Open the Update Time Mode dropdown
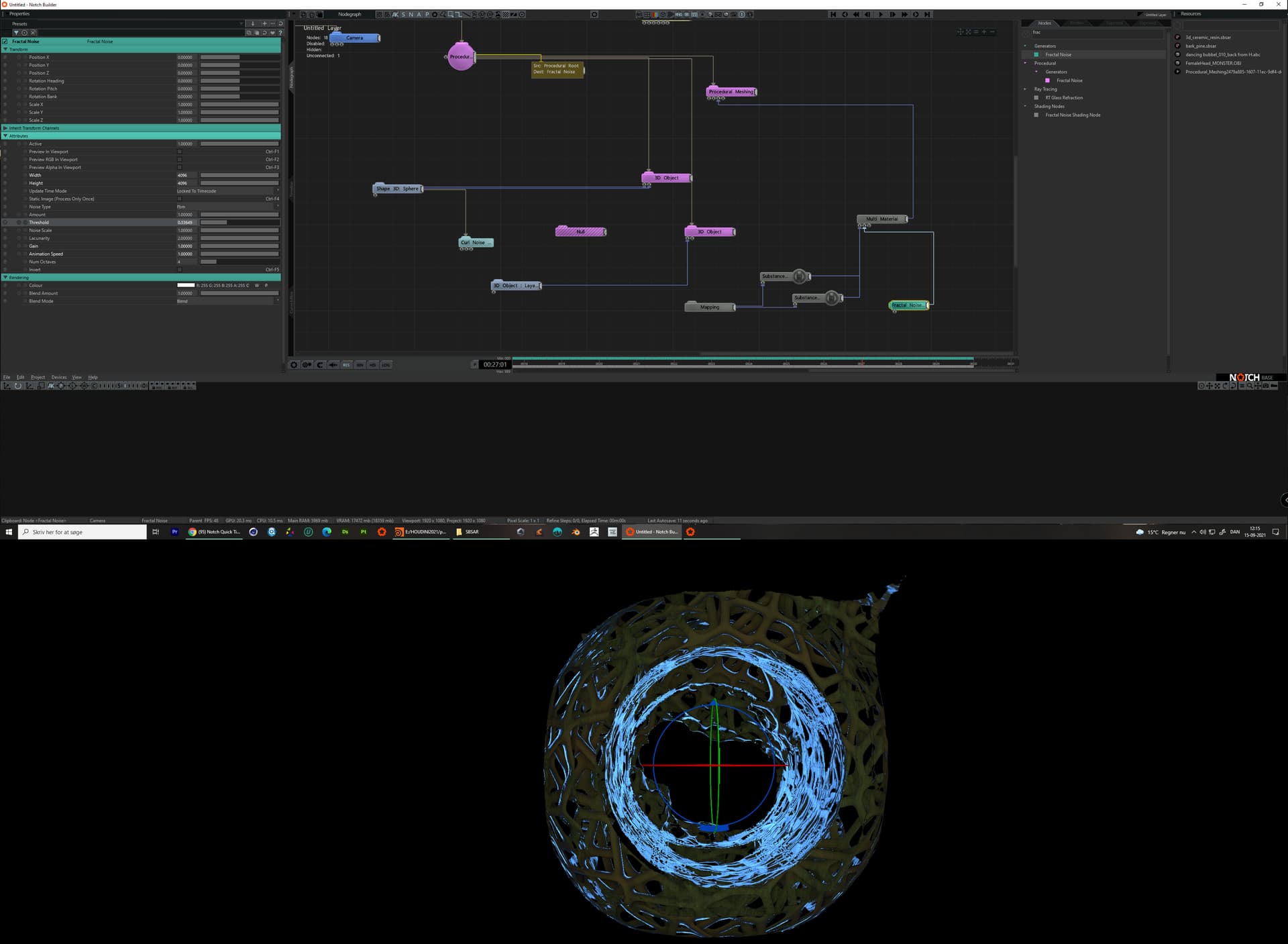Screen dimensions: 1288x944 click(228, 191)
